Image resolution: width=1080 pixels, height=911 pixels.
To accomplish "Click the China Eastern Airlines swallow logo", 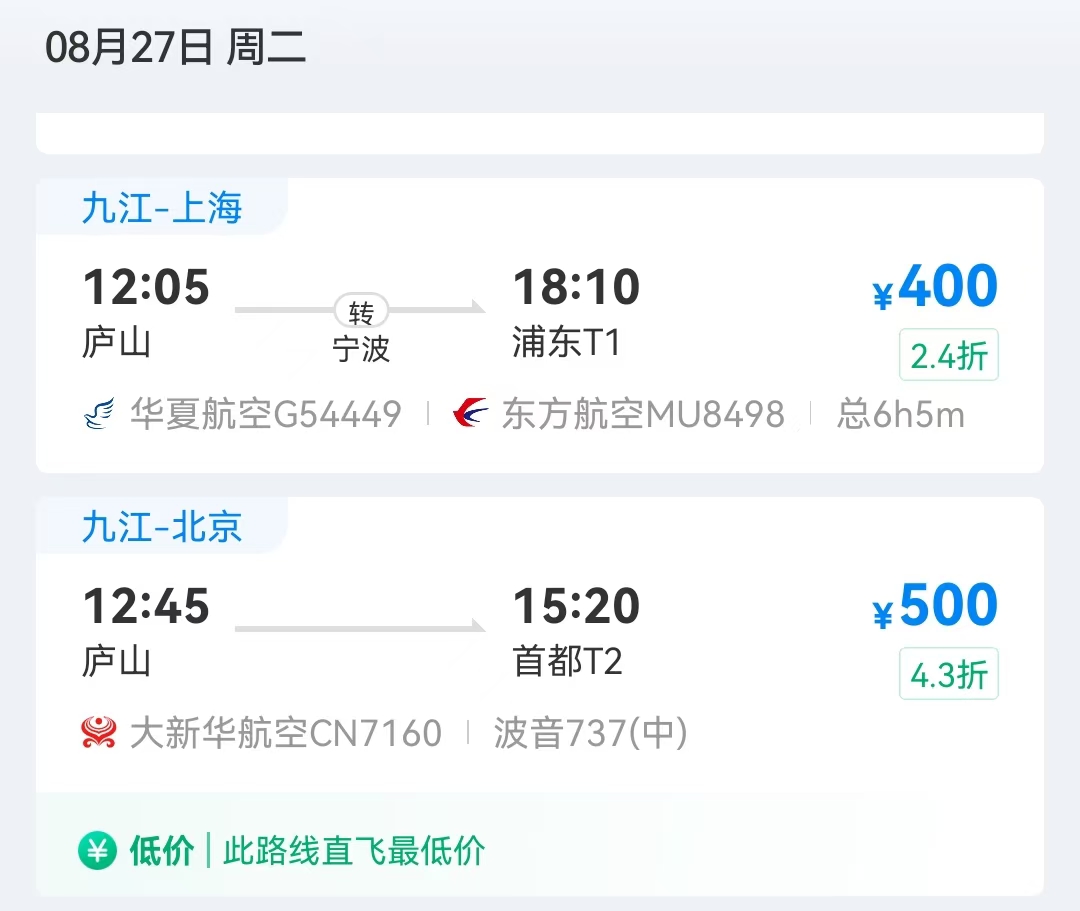I will click(x=470, y=413).
